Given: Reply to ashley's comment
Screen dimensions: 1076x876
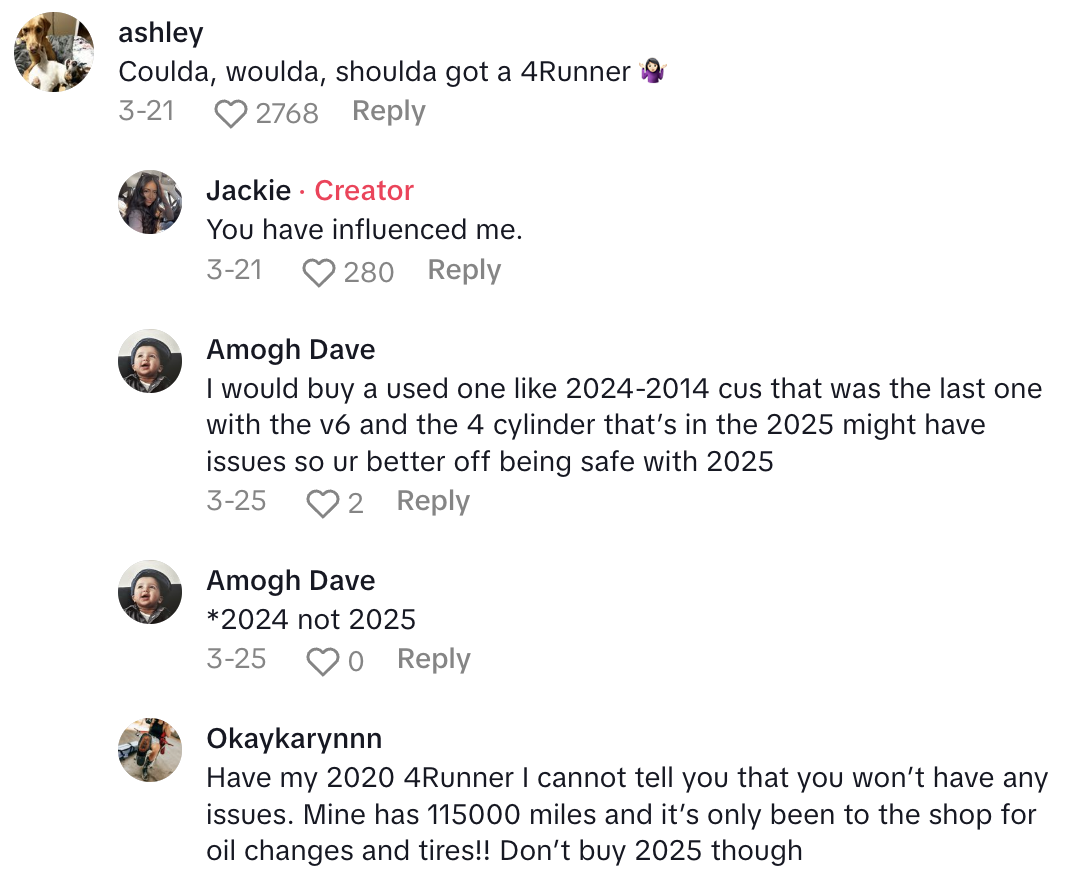Looking at the screenshot, I should click(388, 111).
